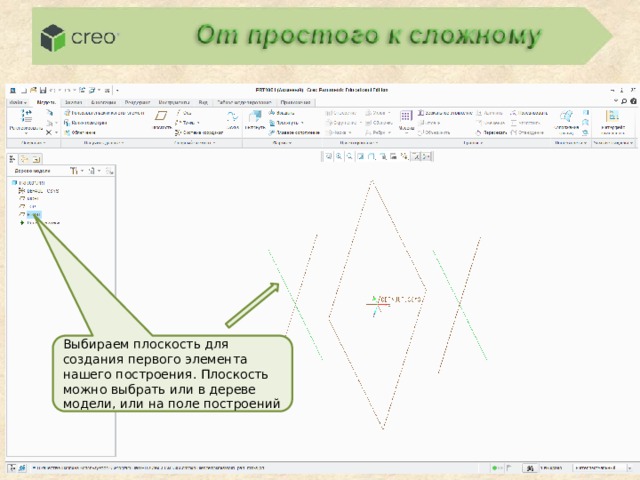Switch to Folder Browser navigator tab icon
This screenshot has width=640, height=480.
point(24,159)
